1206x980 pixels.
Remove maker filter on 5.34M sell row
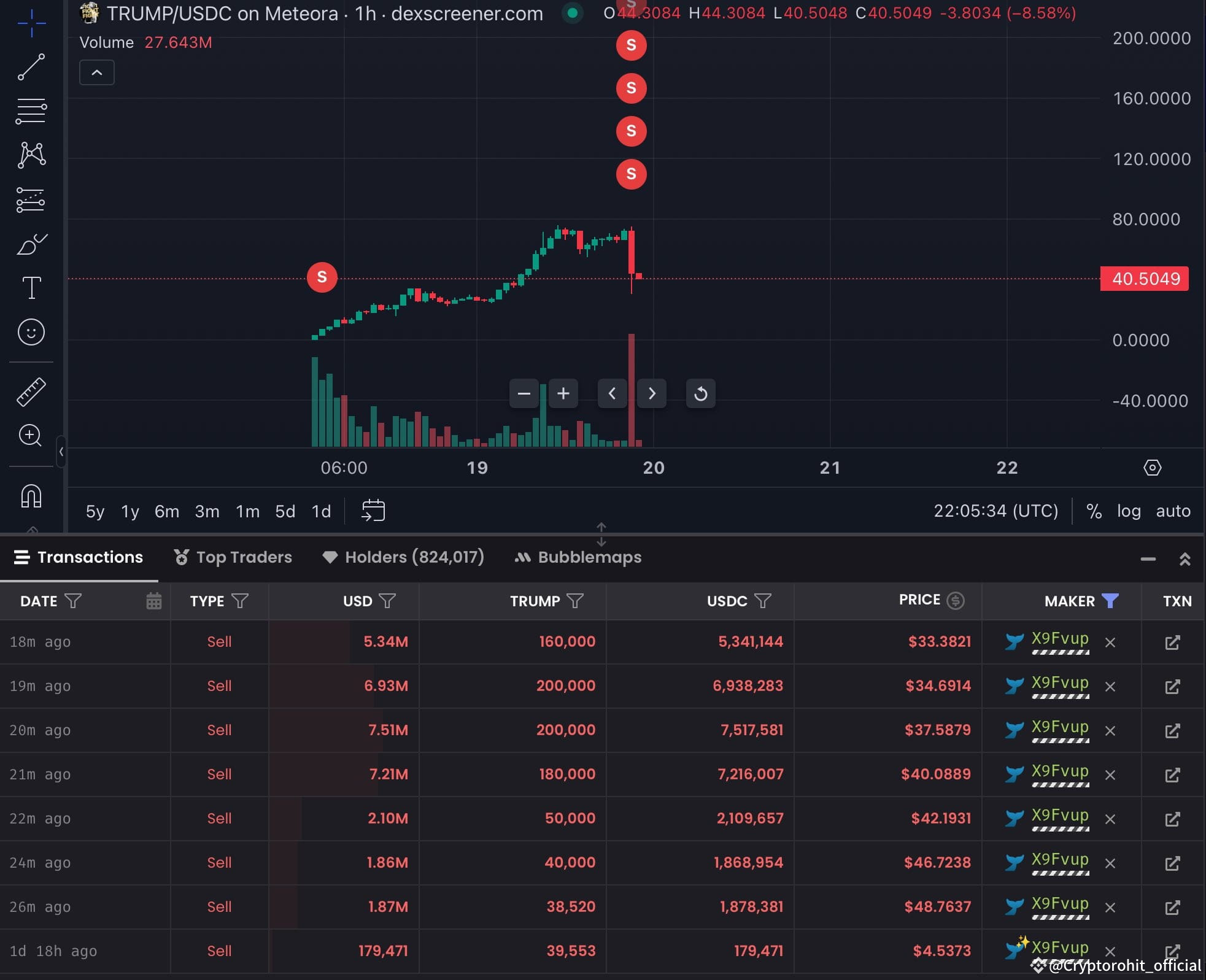point(1110,642)
